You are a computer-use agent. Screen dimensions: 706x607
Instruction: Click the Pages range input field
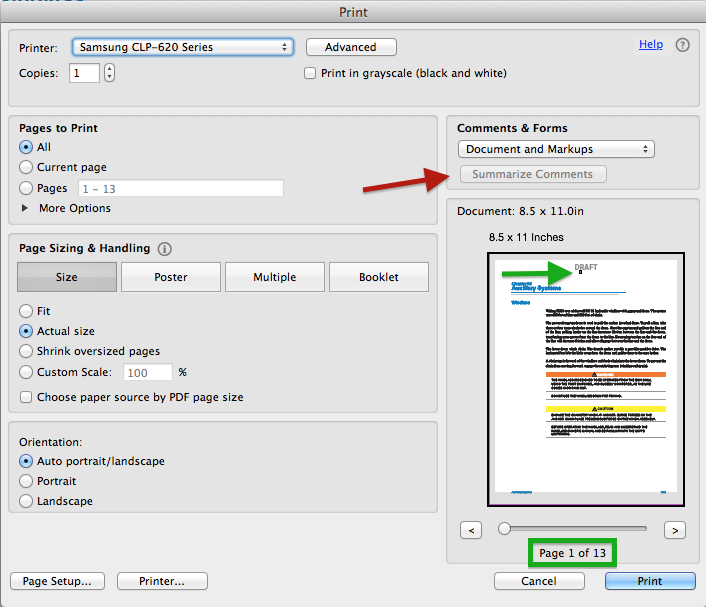(x=180, y=188)
